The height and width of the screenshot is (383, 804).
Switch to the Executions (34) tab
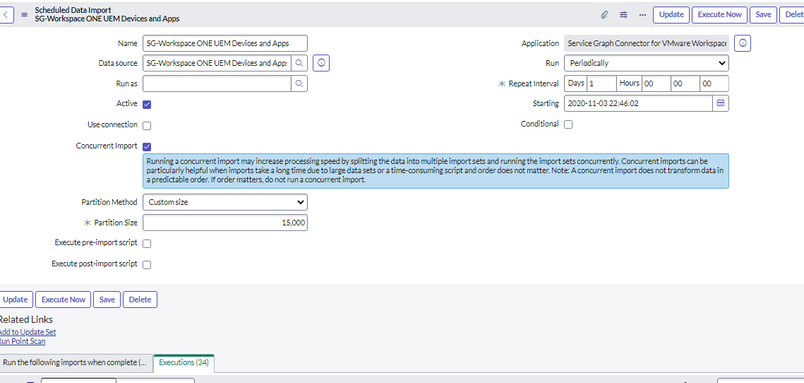tap(184, 362)
